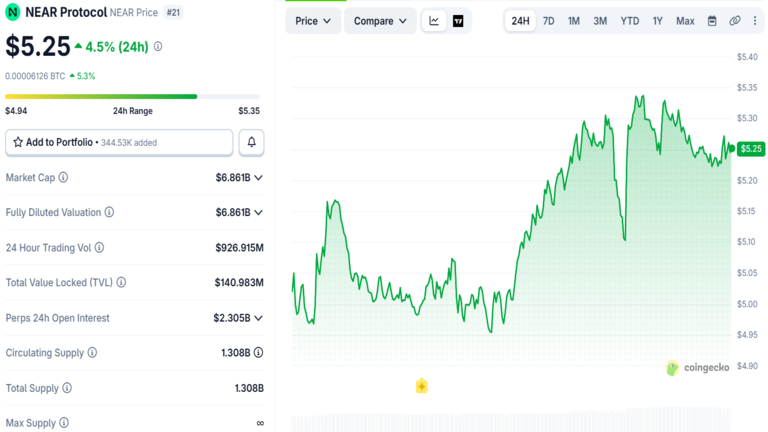Click the #21 rank badge
Image resolution: width=768 pixels, height=432 pixels.
pos(173,12)
